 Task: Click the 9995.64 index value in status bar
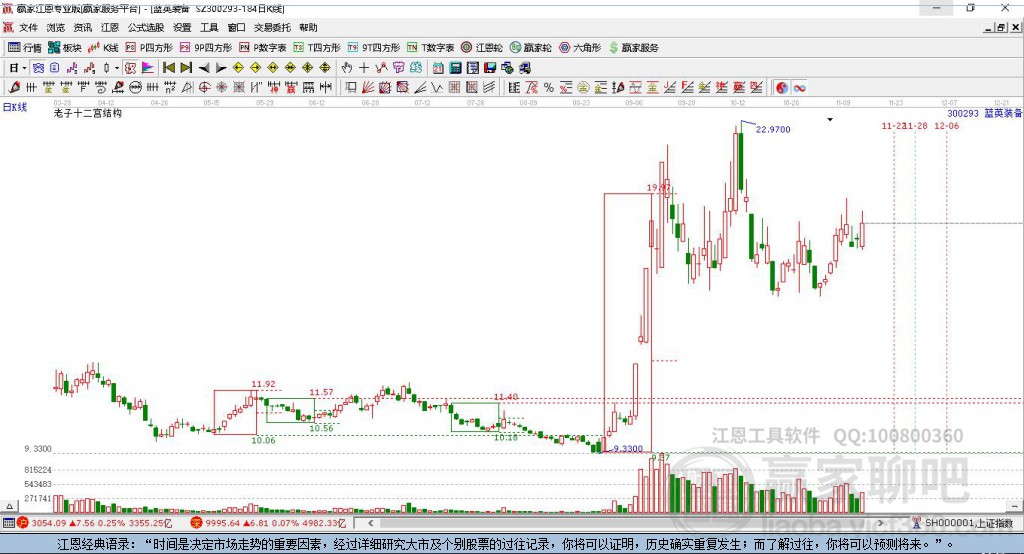223,523
